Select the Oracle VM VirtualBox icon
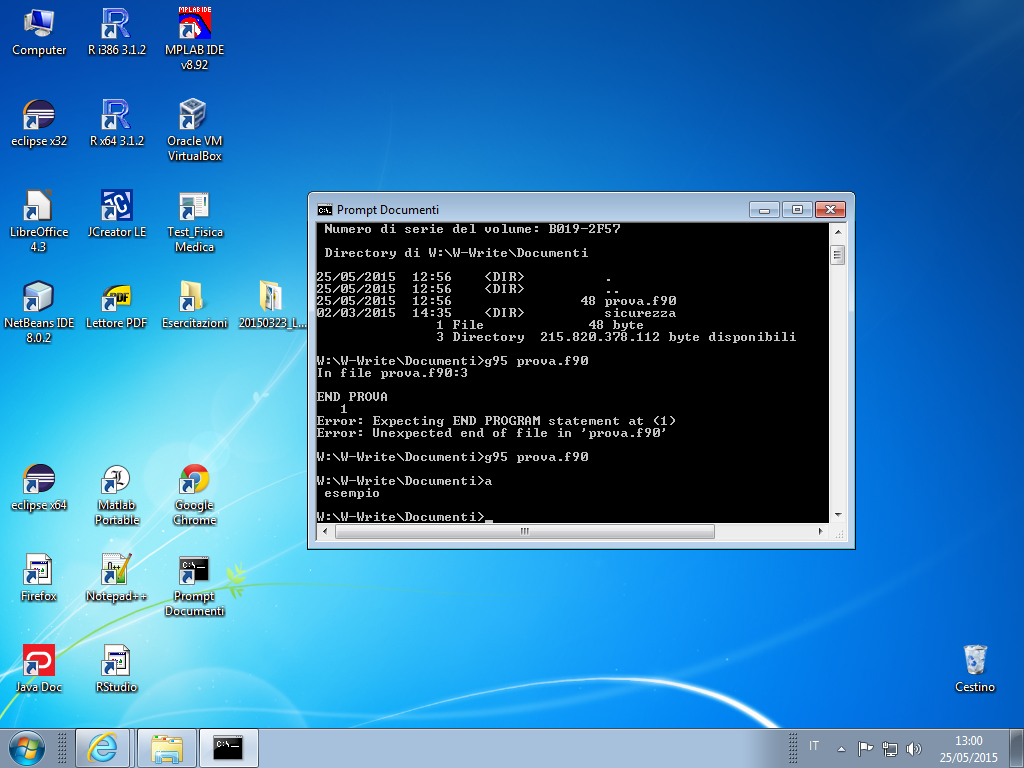 pos(194,115)
